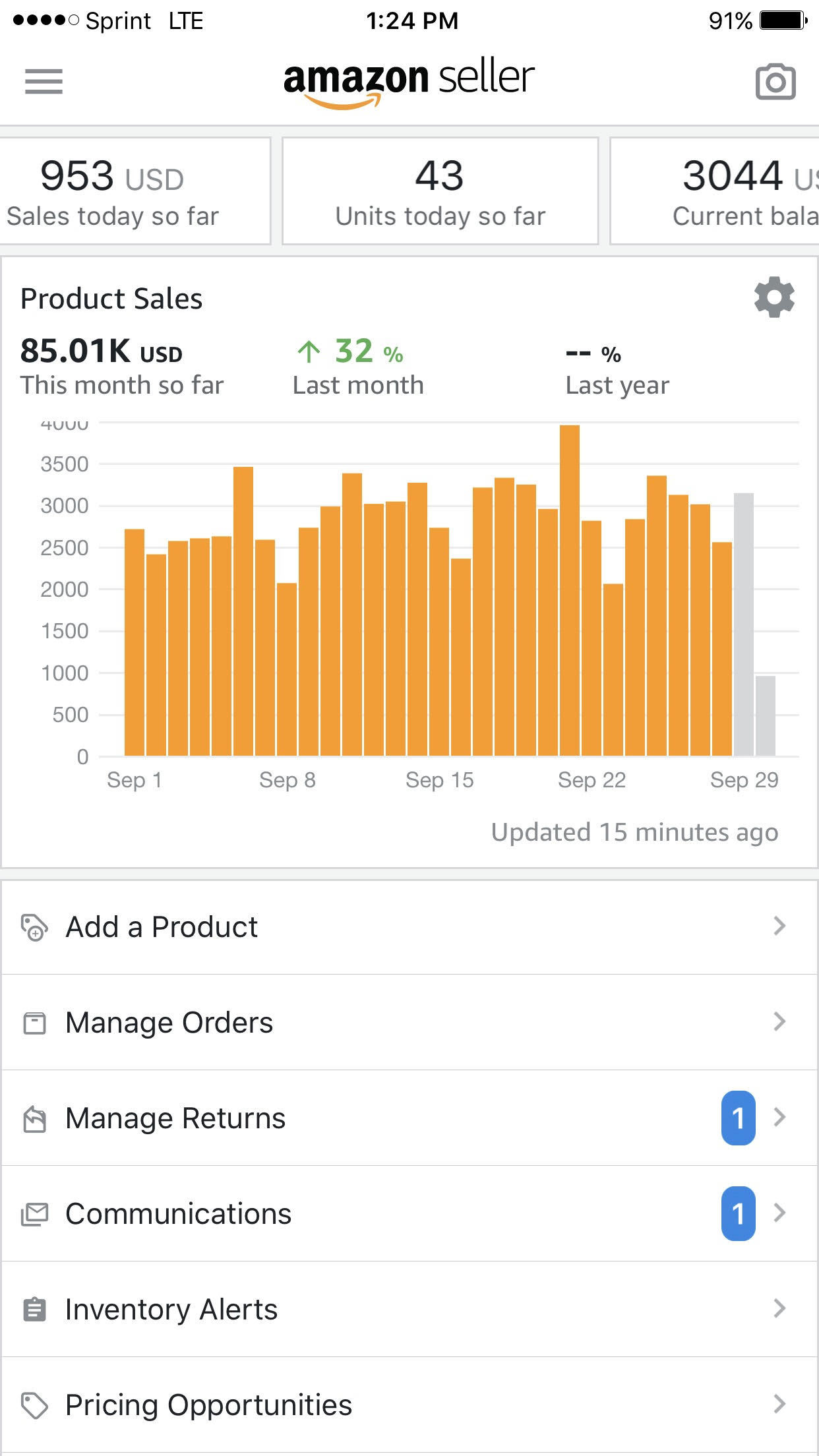Open the Communications menu item
This screenshot has height=1456, width=819.
[178, 1214]
